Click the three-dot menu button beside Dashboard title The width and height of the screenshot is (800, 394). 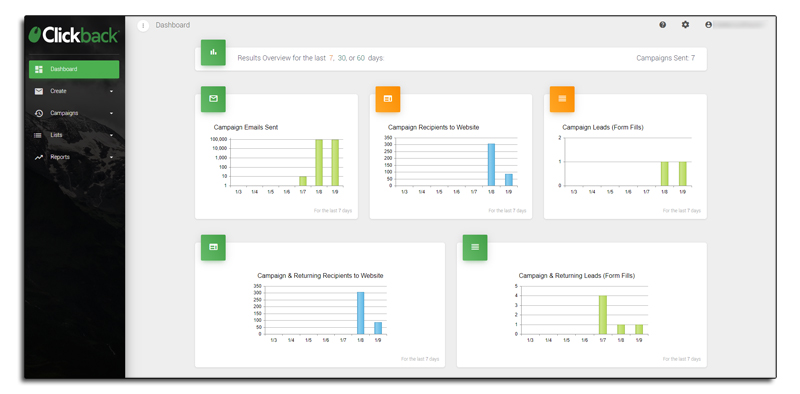point(143,26)
